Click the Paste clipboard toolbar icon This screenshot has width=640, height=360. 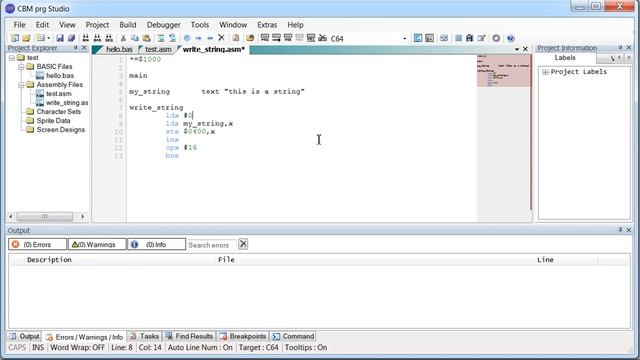[146, 38]
